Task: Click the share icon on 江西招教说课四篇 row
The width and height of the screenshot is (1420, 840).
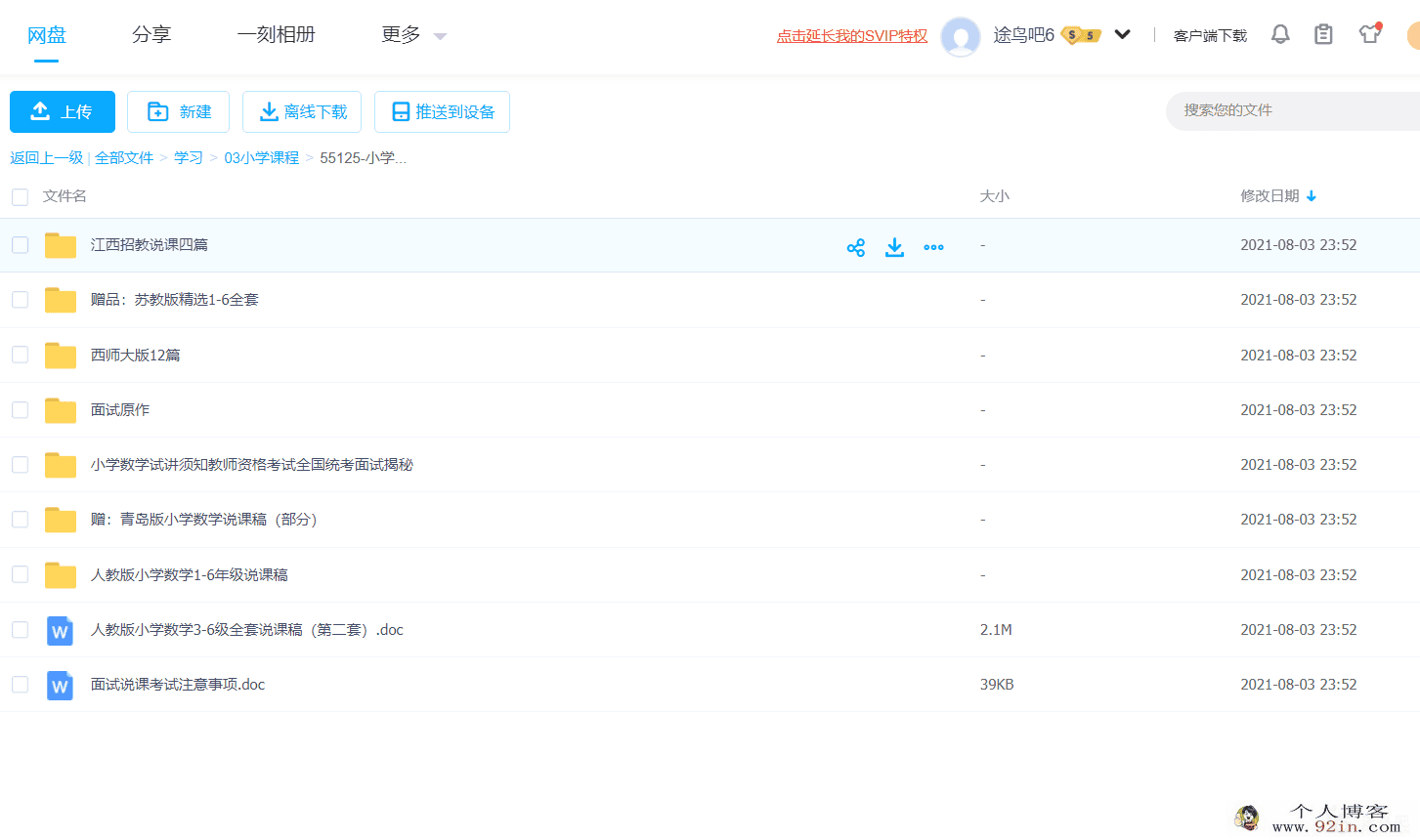Action: point(856,247)
